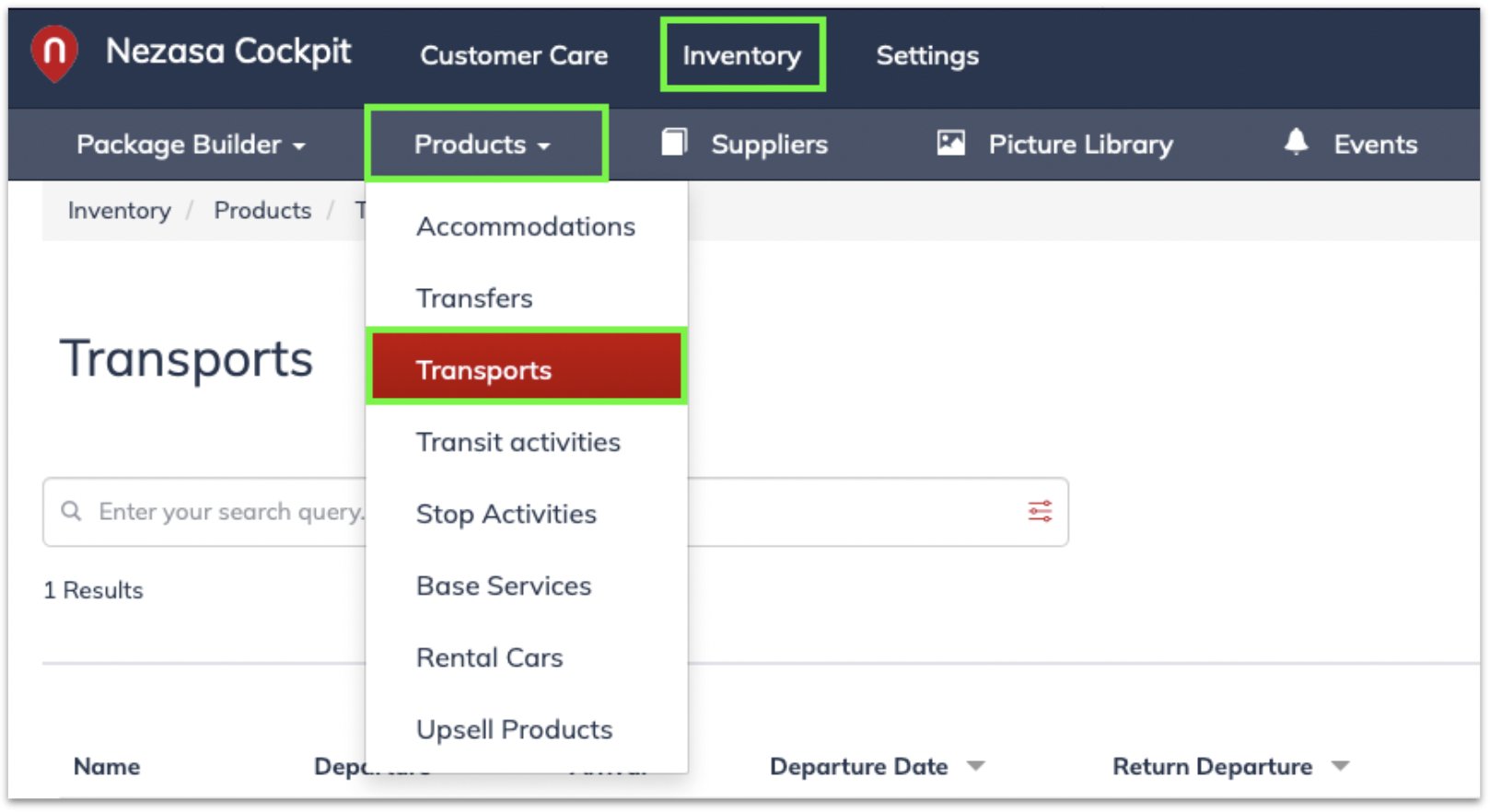The width and height of the screenshot is (1490, 812).
Task: Choose Rental Cars from menu
Action: (x=489, y=657)
